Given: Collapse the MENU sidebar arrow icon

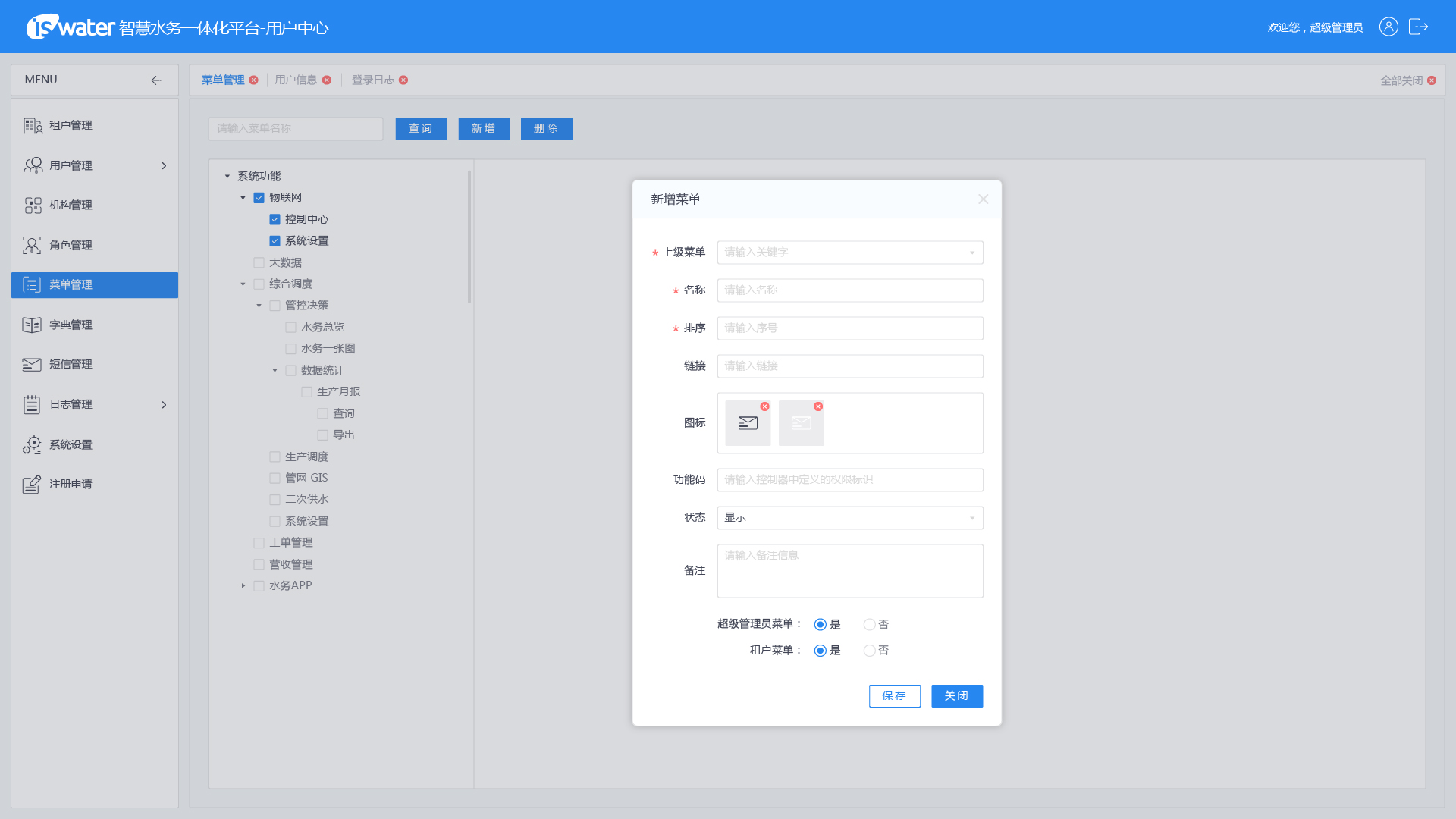Looking at the screenshot, I should pos(155,80).
